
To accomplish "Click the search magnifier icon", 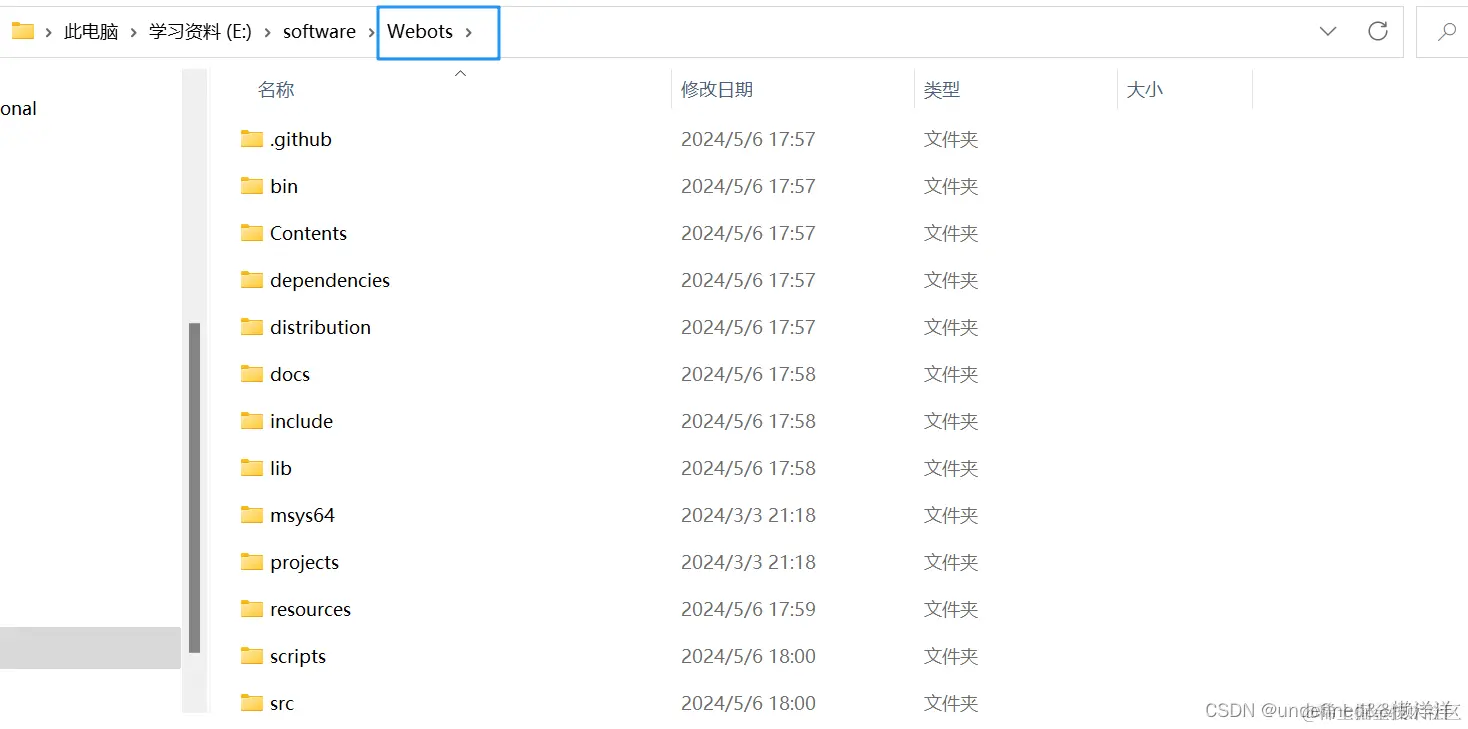I will [x=1446, y=32].
